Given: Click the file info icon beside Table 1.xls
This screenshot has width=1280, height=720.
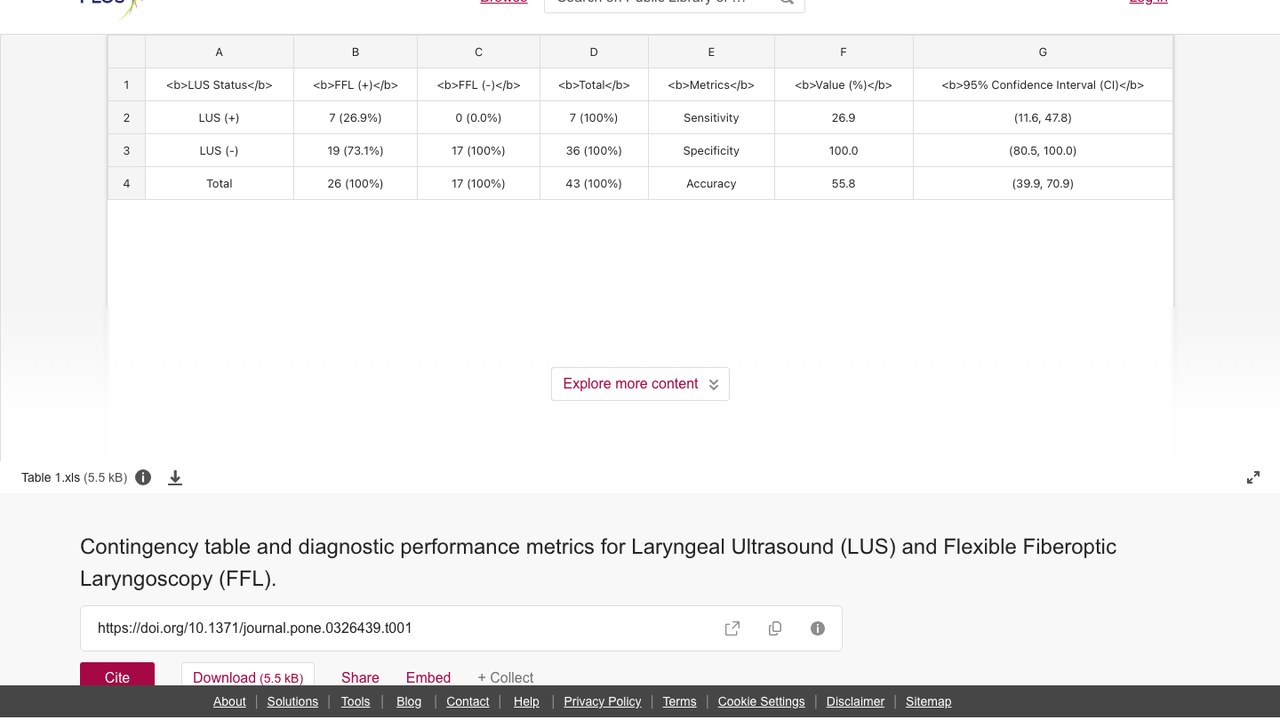Looking at the screenshot, I should [x=143, y=477].
